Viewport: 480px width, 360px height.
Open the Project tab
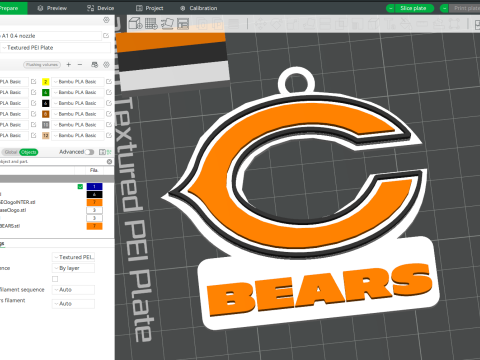(150, 8)
